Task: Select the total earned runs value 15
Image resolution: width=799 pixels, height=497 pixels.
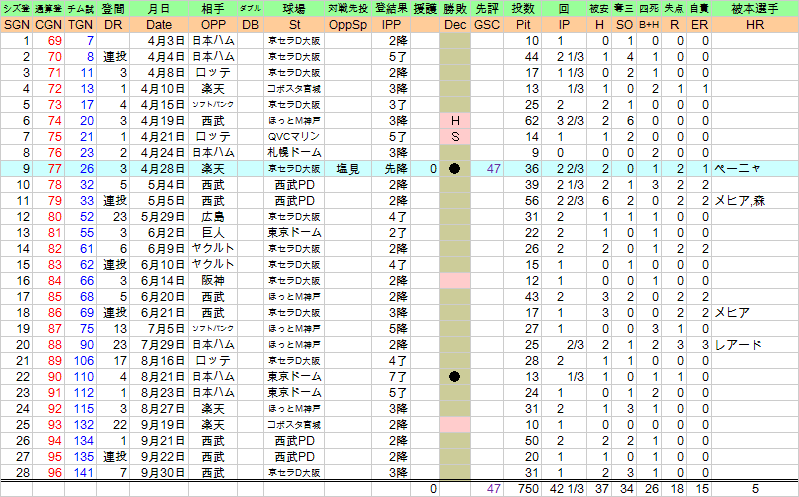Action: (702, 489)
